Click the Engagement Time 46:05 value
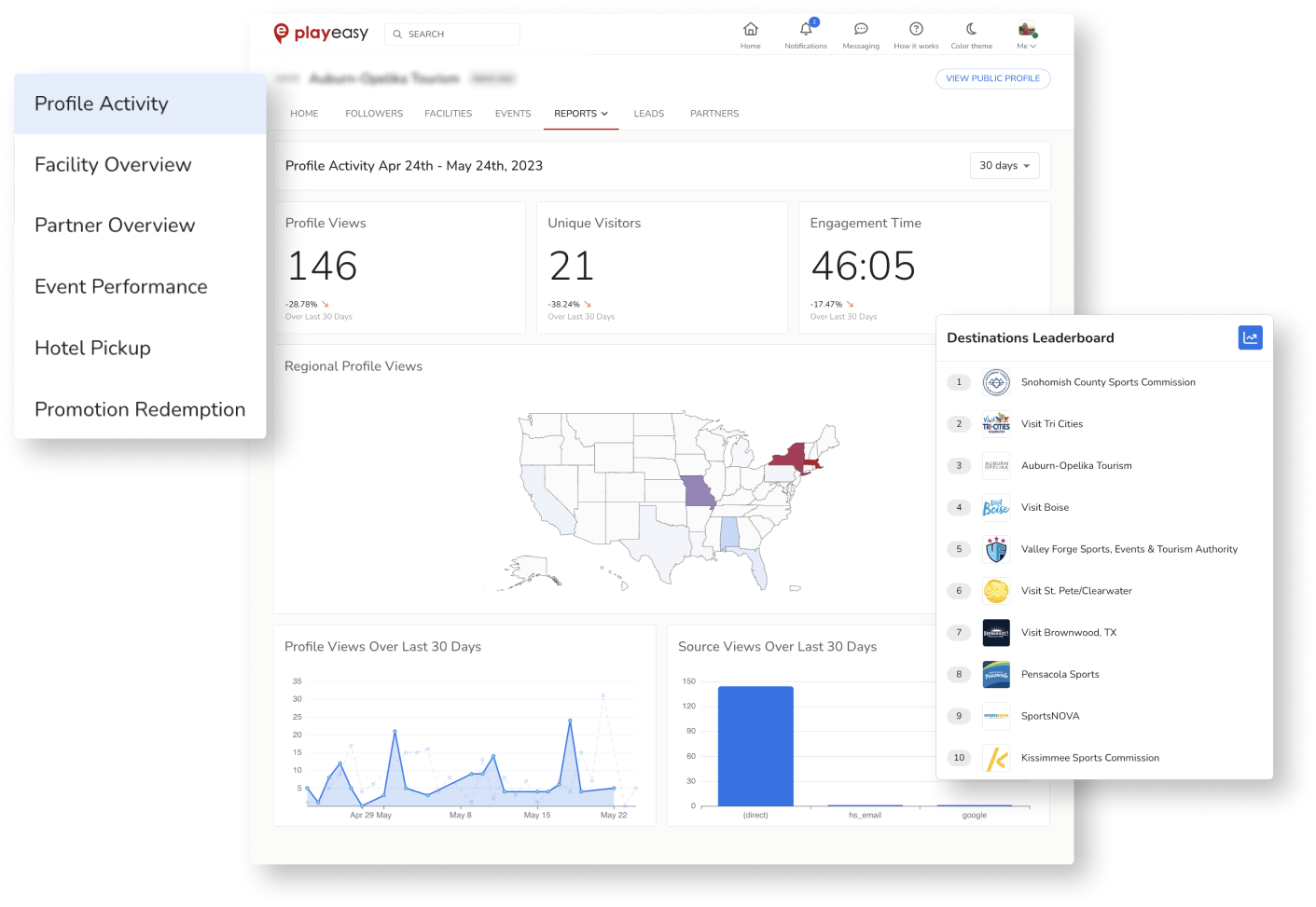Screen dimensions: 1316x907 click(x=863, y=267)
